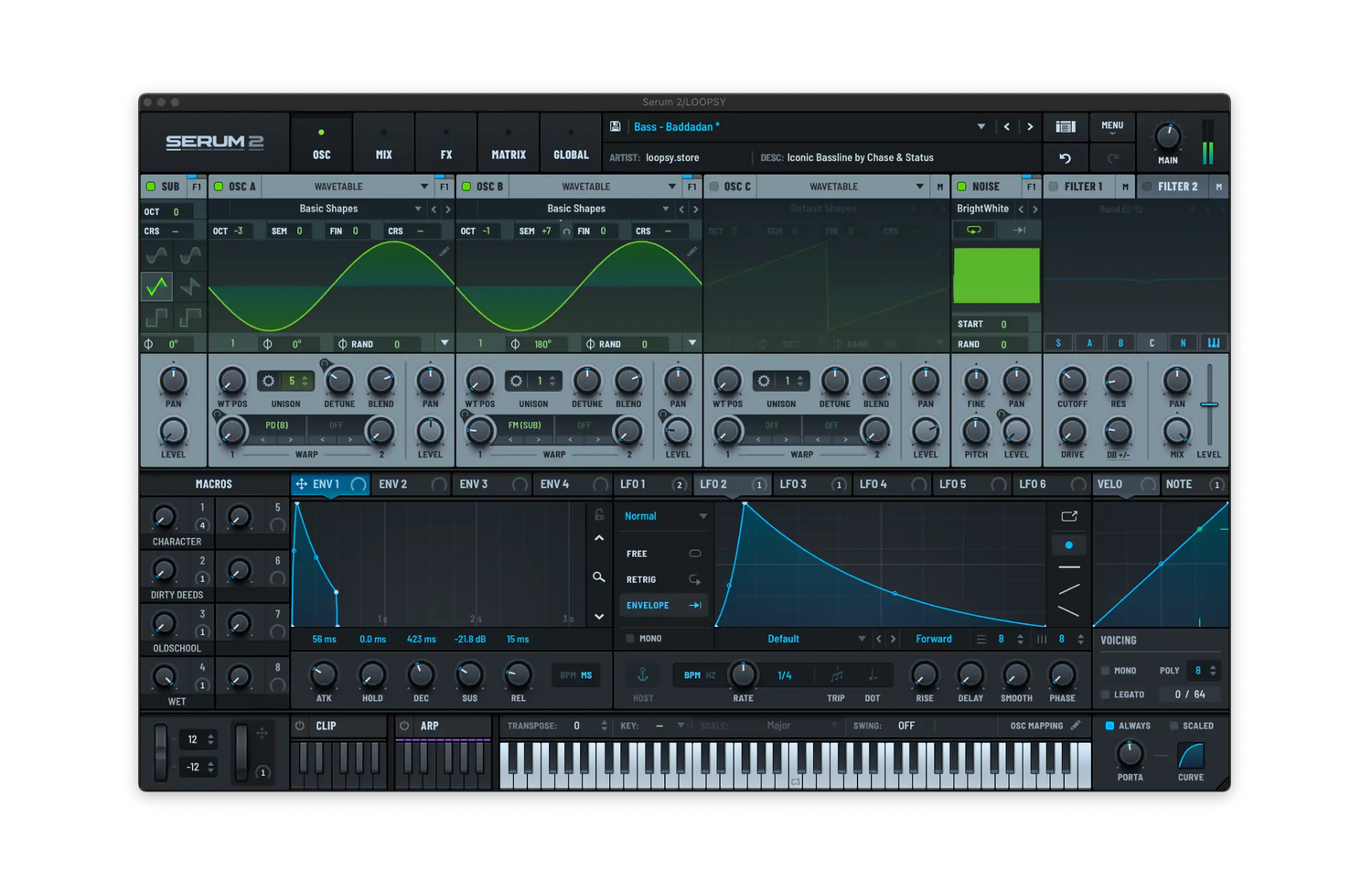Screen dimensions: 1372x894
Task: Click the LFO host anchor icon
Action: tap(643, 675)
